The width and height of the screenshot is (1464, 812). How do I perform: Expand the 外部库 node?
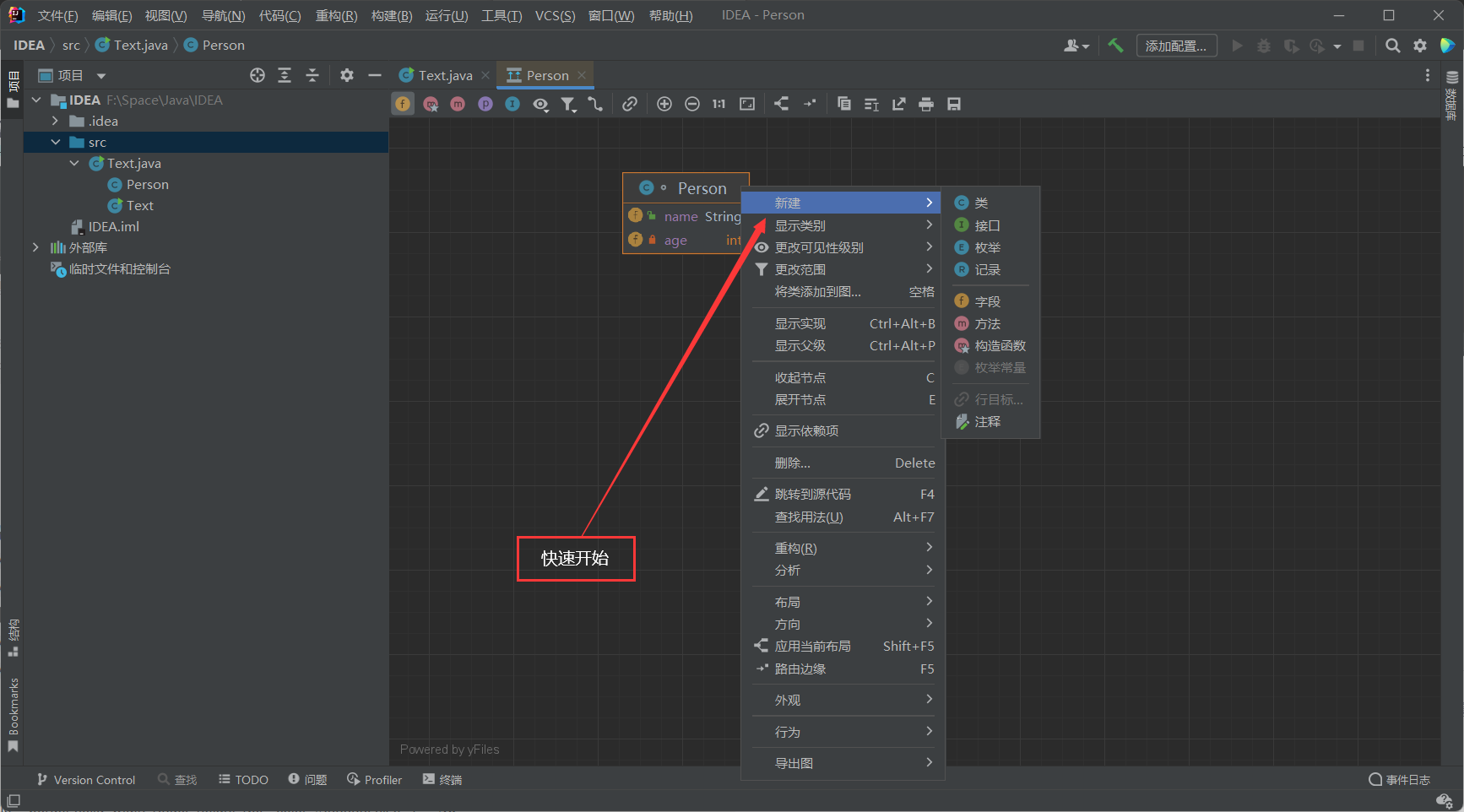36,247
